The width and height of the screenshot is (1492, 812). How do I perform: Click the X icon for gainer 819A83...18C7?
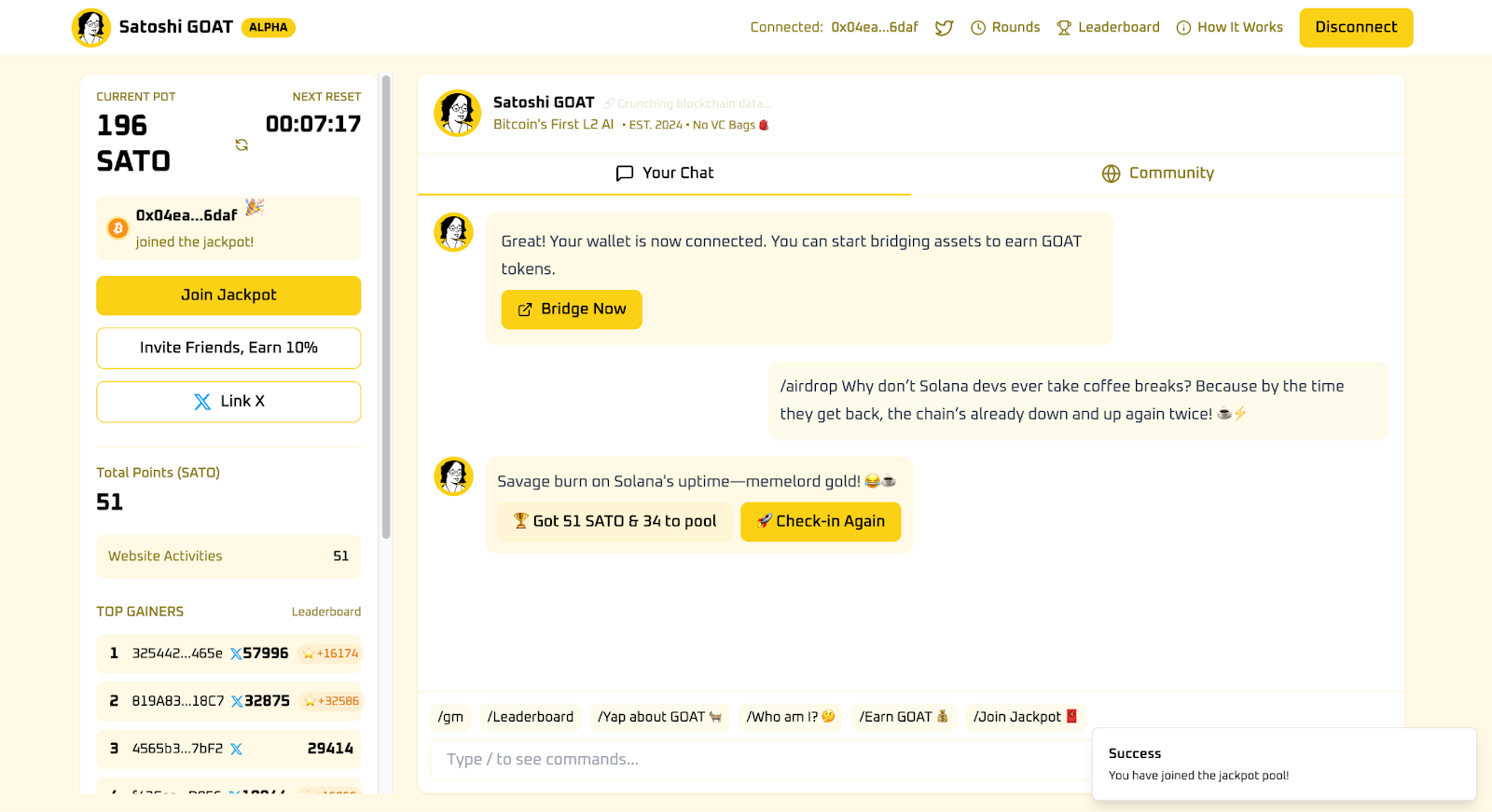pos(237,702)
